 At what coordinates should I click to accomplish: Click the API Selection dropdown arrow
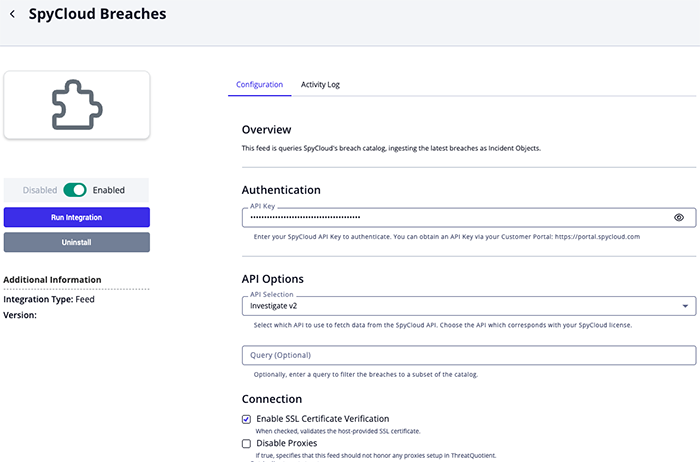(685, 306)
